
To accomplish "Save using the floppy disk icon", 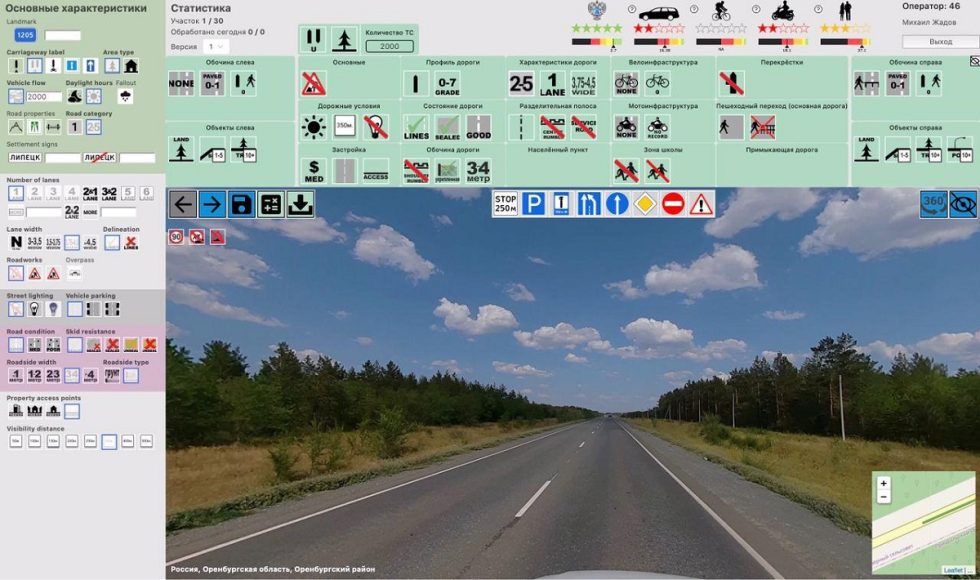I will (x=241, y=204).
